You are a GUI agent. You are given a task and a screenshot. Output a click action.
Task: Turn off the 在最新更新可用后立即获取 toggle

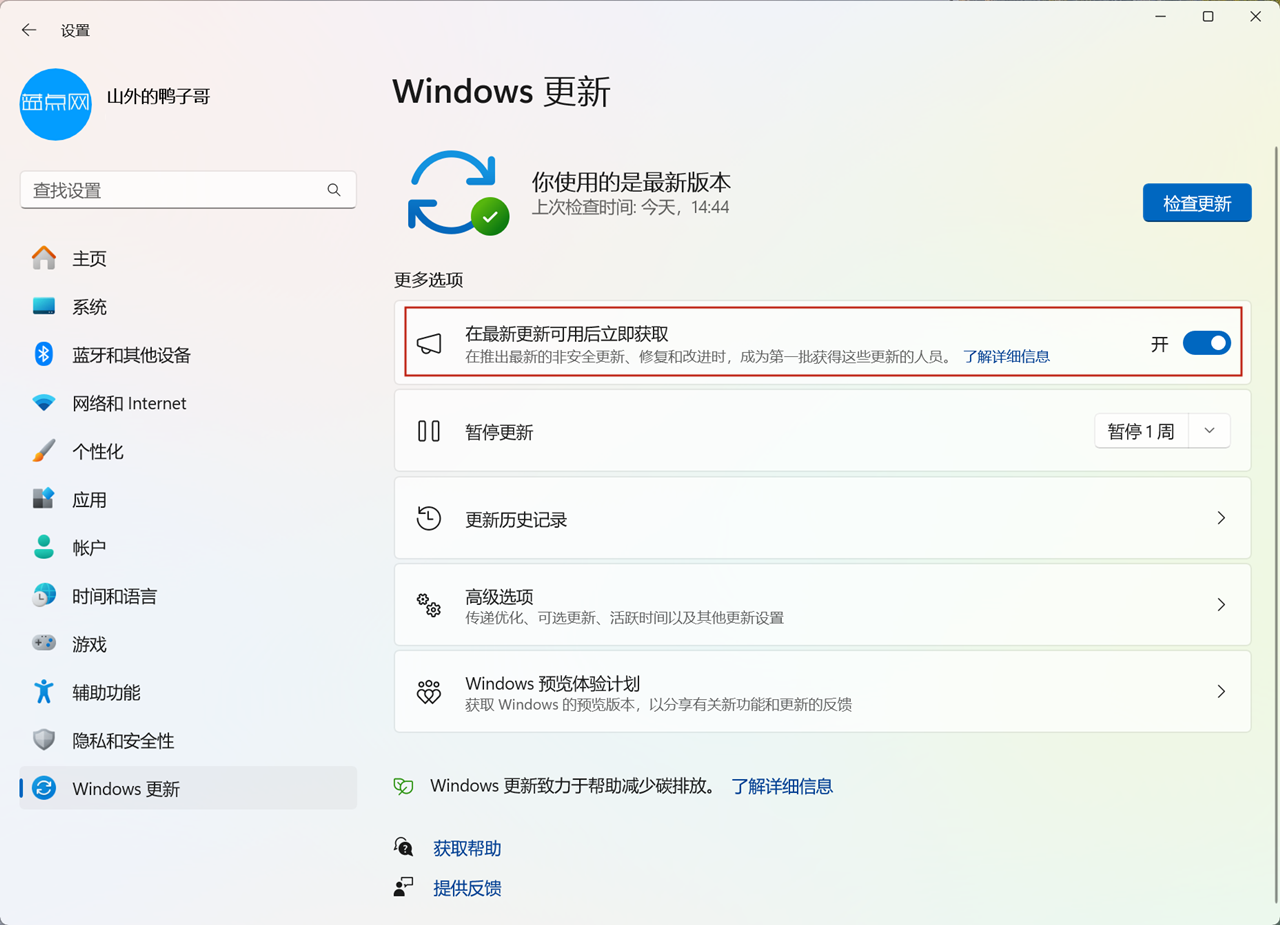(x=1207, y=343)
